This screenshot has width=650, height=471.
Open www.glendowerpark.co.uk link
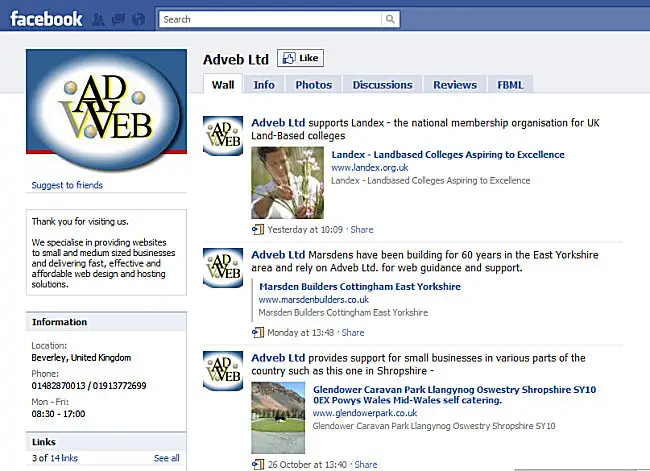tap(365, 413)
